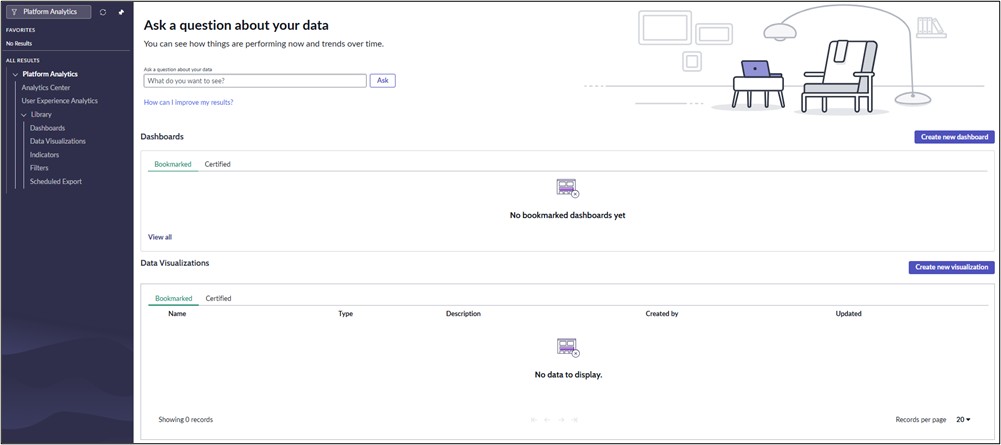Go to the previous page of records
1001x445 pixels.
(547, 419)
